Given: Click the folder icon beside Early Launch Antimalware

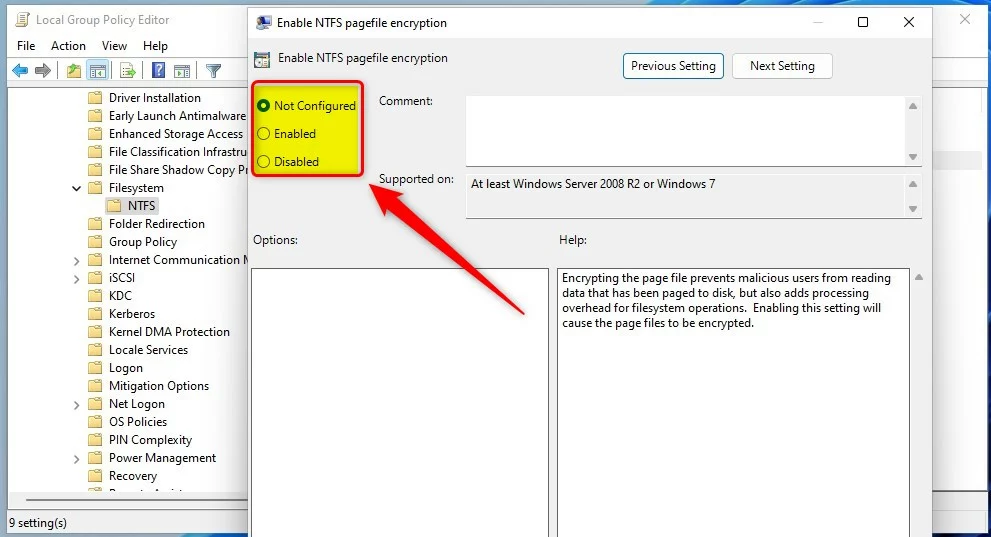Looking at the screenshot, I should (95, 116).
